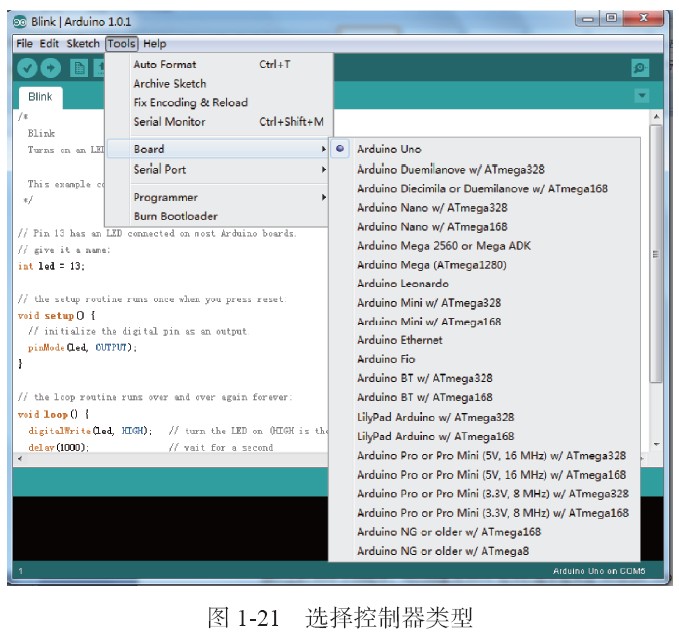The height and width of the screenshot is (635, 679).
Task: Choose LilyPad Arduino w/ ATmega328
Action: pyautogui.click(x=485, y=417)
